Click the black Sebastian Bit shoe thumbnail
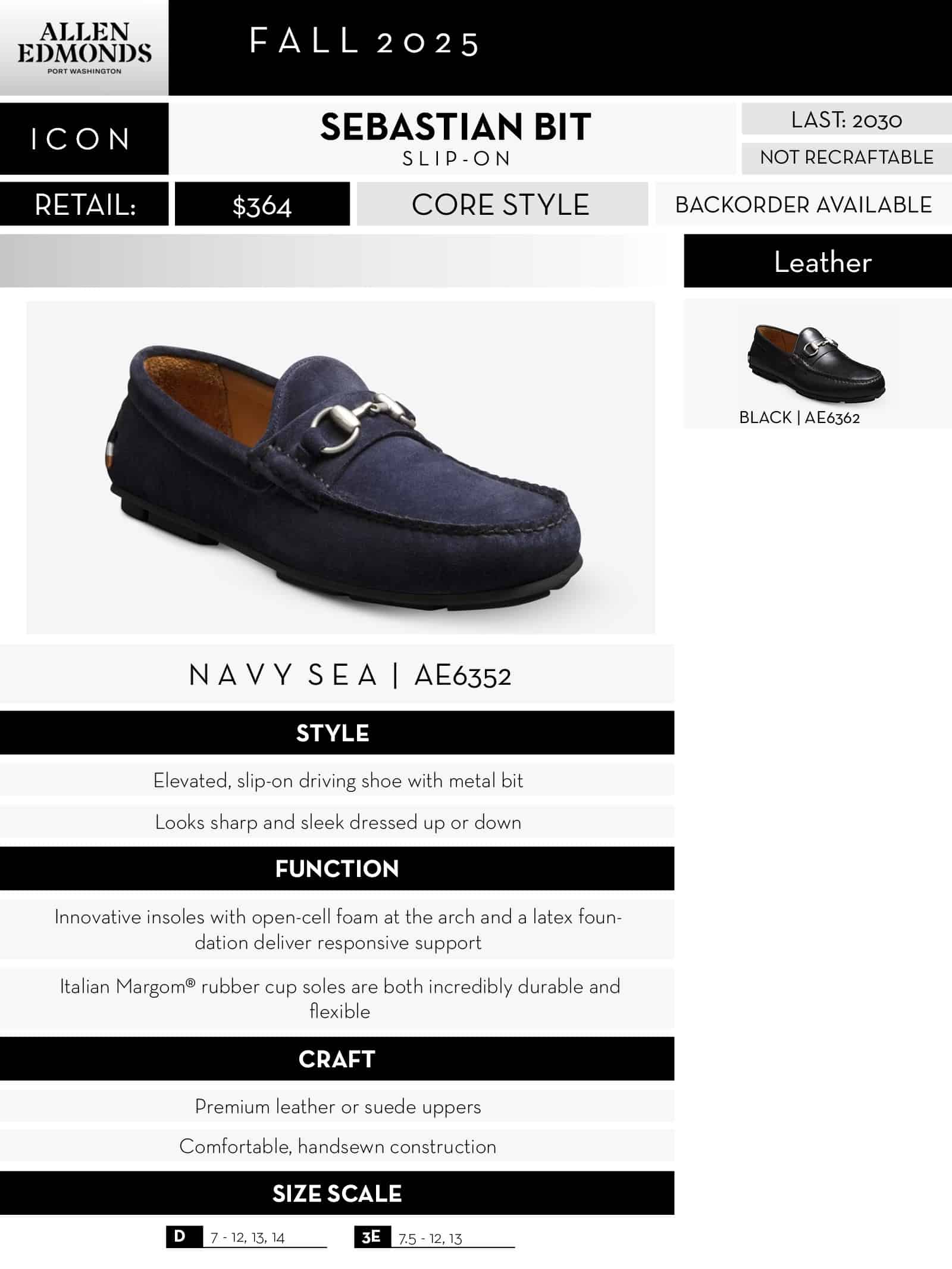Screen dimensions: 952x1269 (x=816, y=362)
